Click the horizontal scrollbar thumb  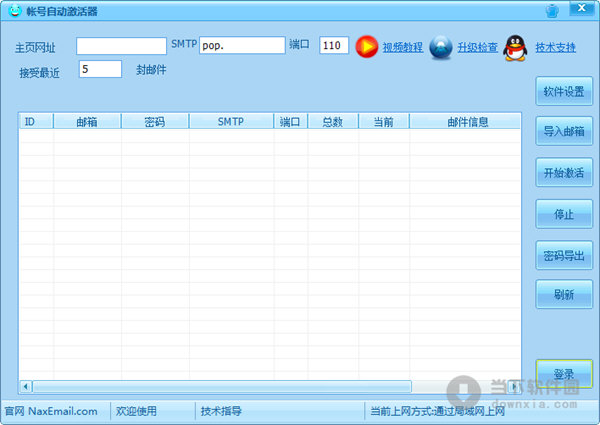click(x=222, y=386)
